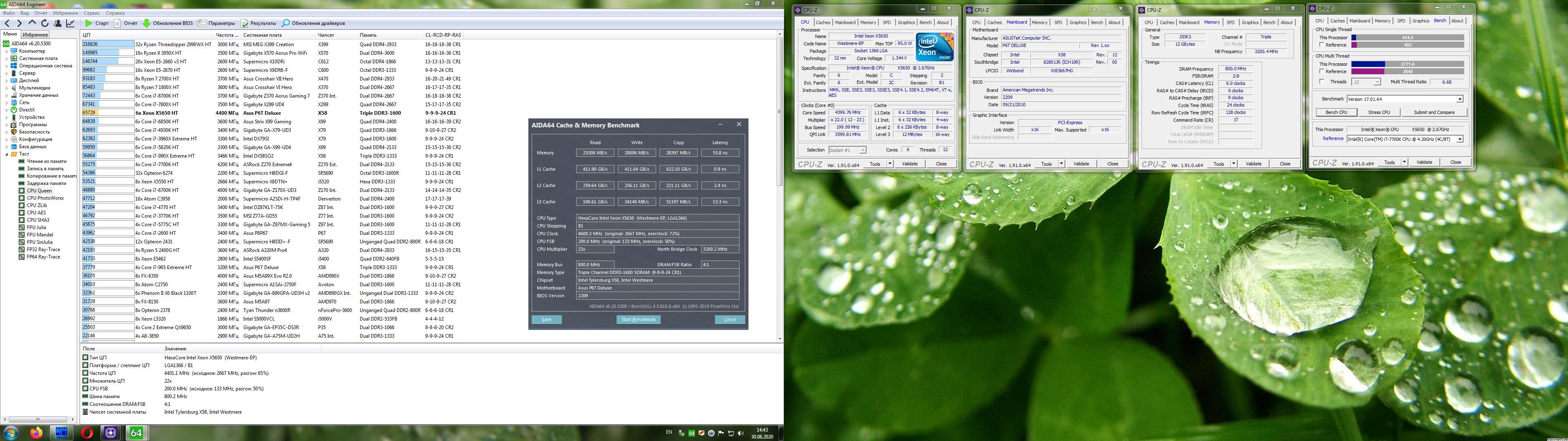Switch to the Избранное tab in AIDA64
The height and width of the screenshot is (441, 1568).
point(35,35)
